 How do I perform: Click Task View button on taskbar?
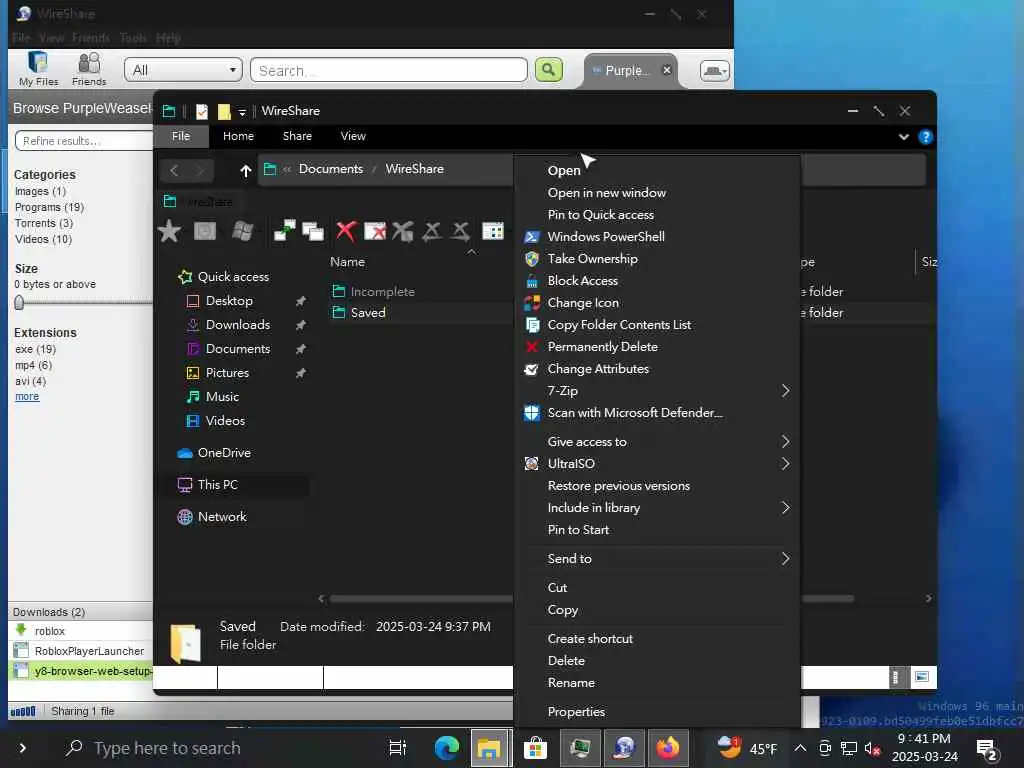[397, 748]
